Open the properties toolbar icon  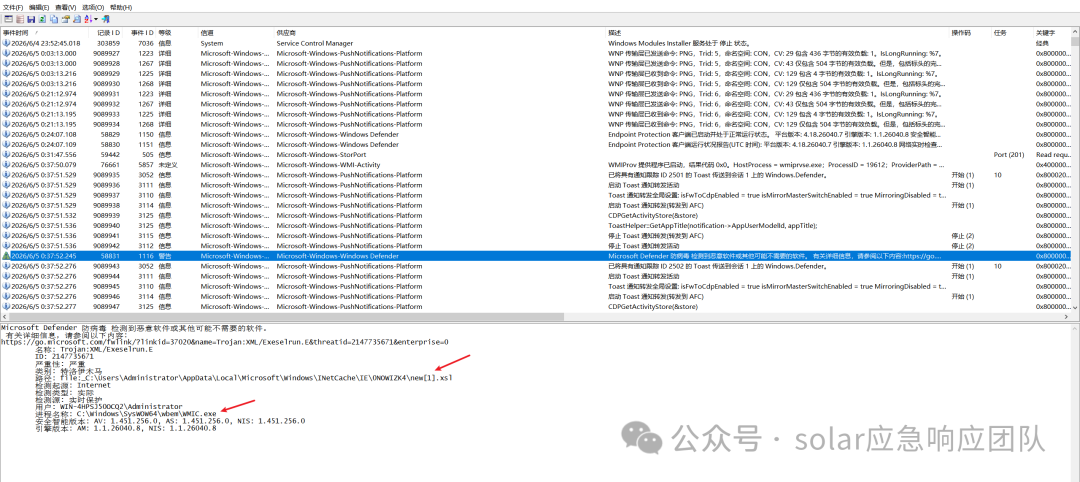[x=65, y=19]
